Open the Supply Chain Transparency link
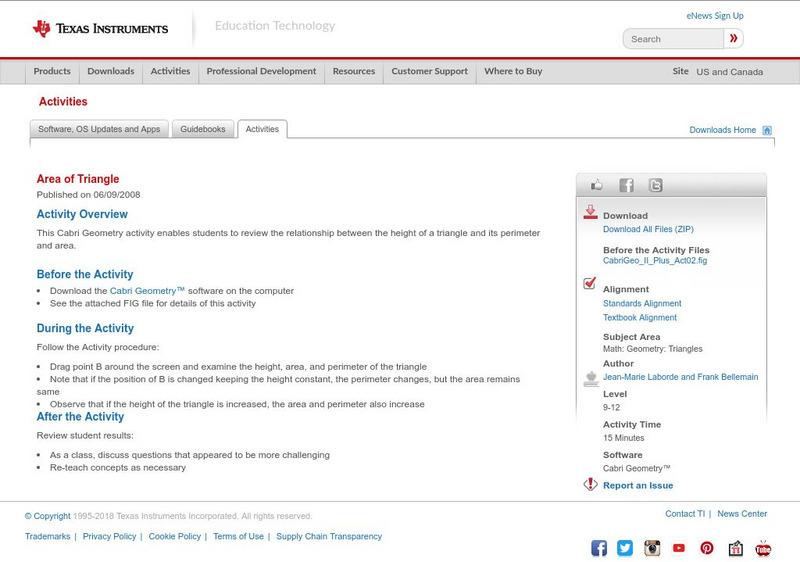800x562 pixels. (x=329, y=537)
